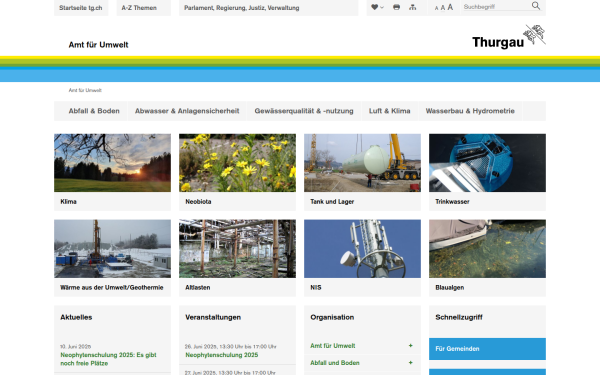Click the Amt für Umwelt heading
Image resolution: width=600 pixels, height=375 pixels.
pyautogui.click(x=98, y=45)
